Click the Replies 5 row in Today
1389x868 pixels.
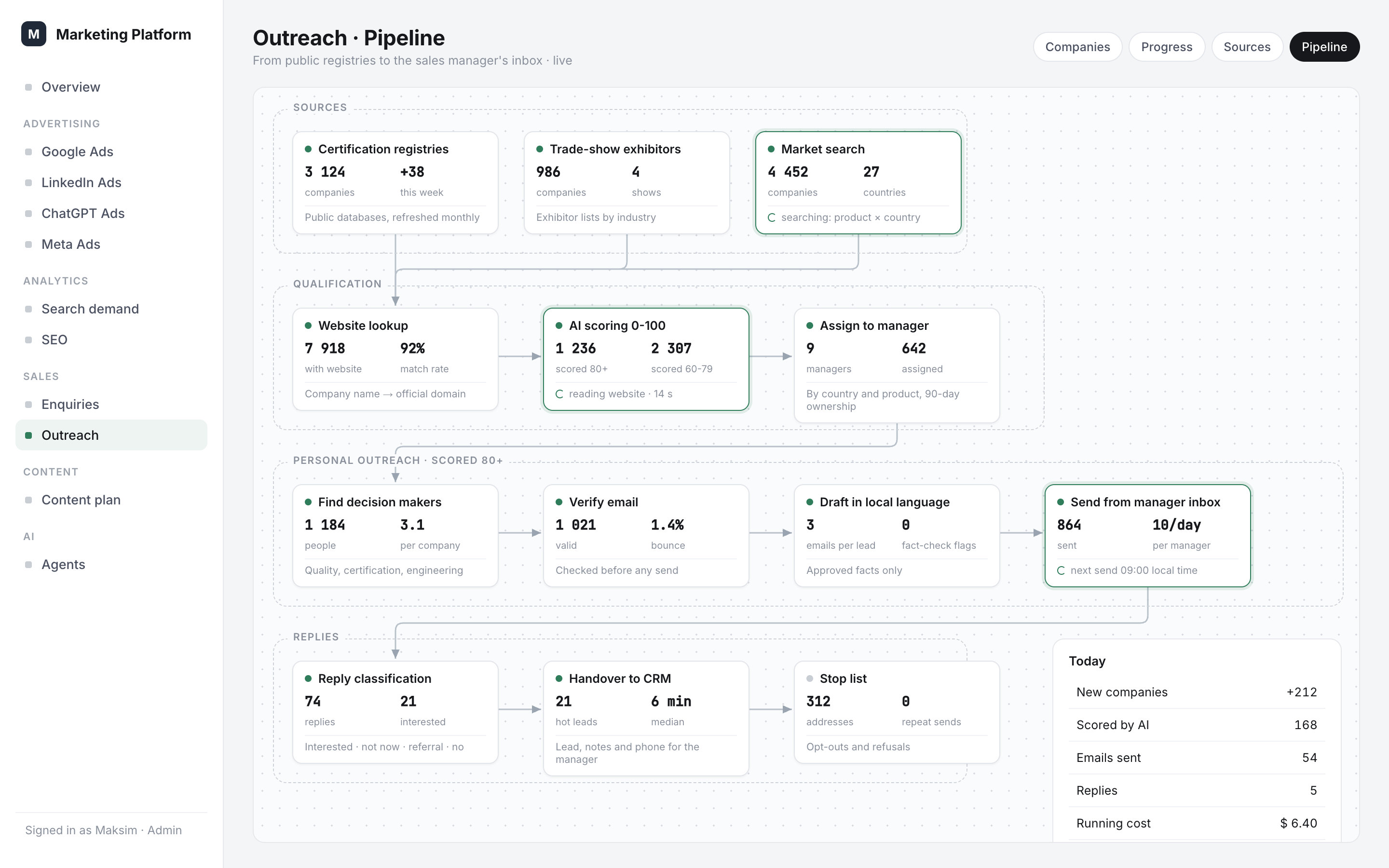coord(1196,790)
